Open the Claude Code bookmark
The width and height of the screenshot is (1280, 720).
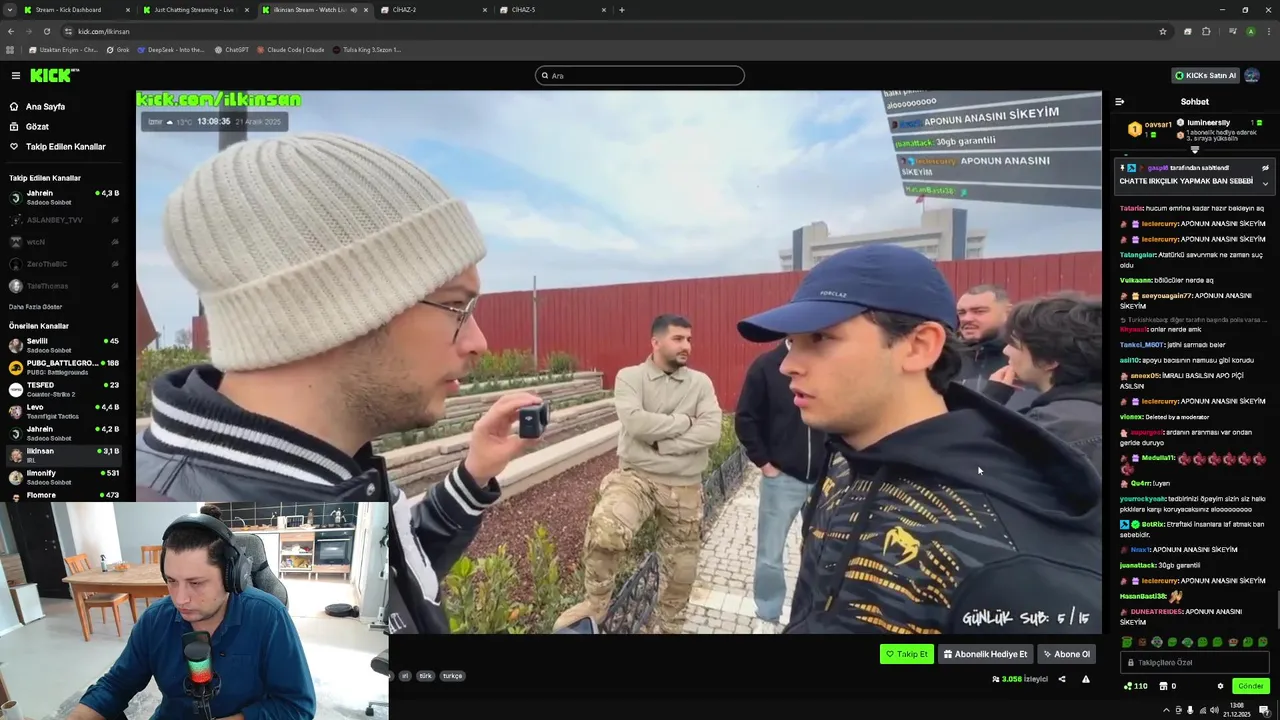coord(291,49)
